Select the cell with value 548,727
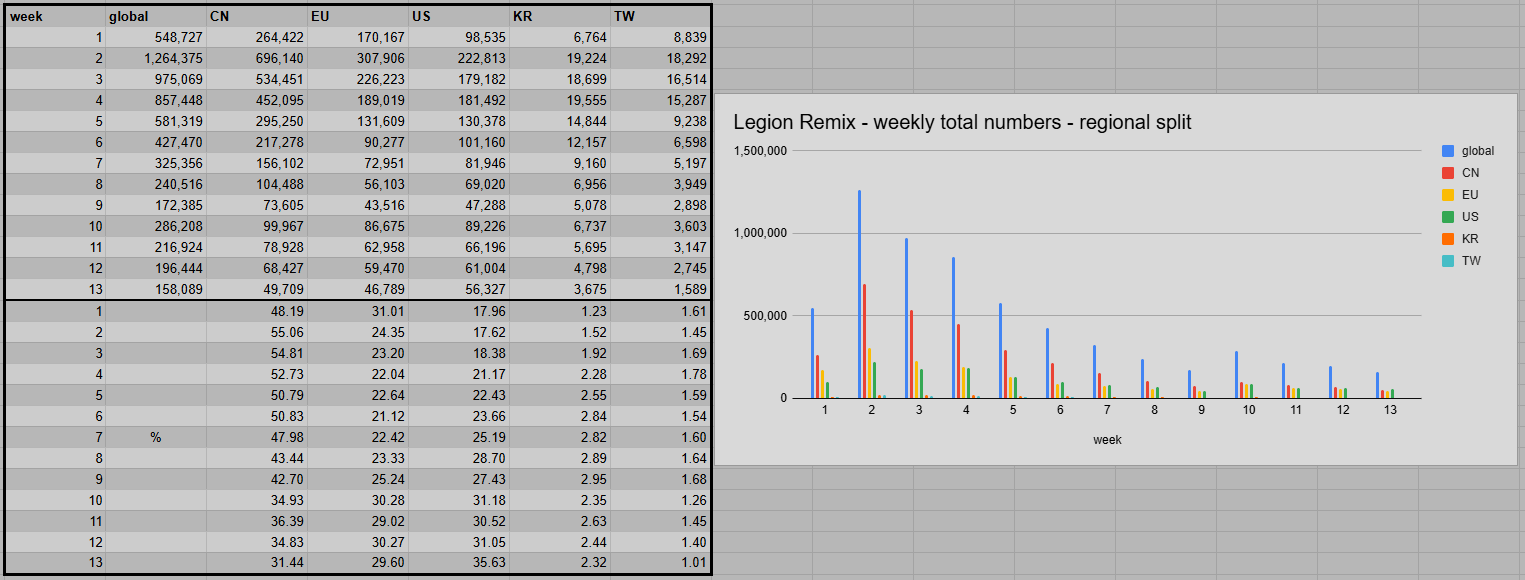1525x580 pixels. pos(155,37)
